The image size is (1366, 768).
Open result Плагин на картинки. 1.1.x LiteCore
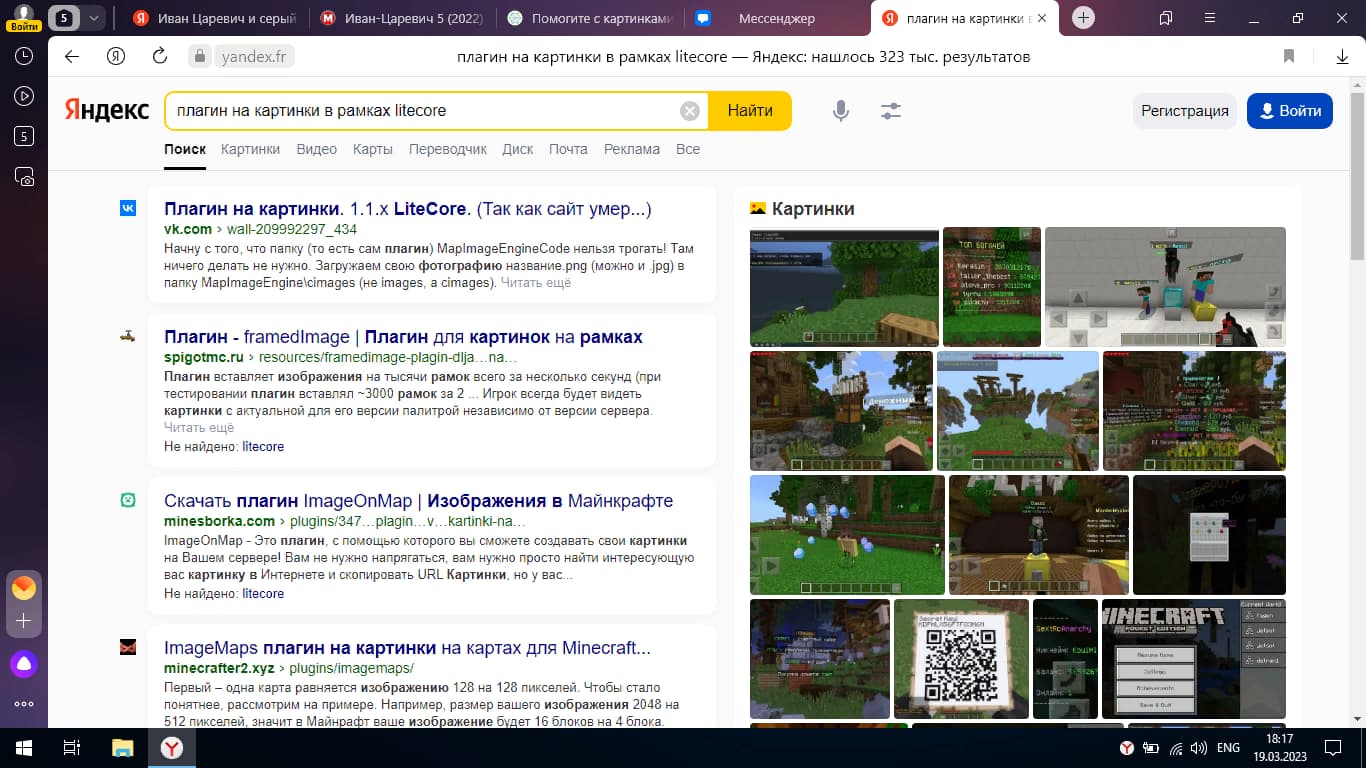pos(408,209)
